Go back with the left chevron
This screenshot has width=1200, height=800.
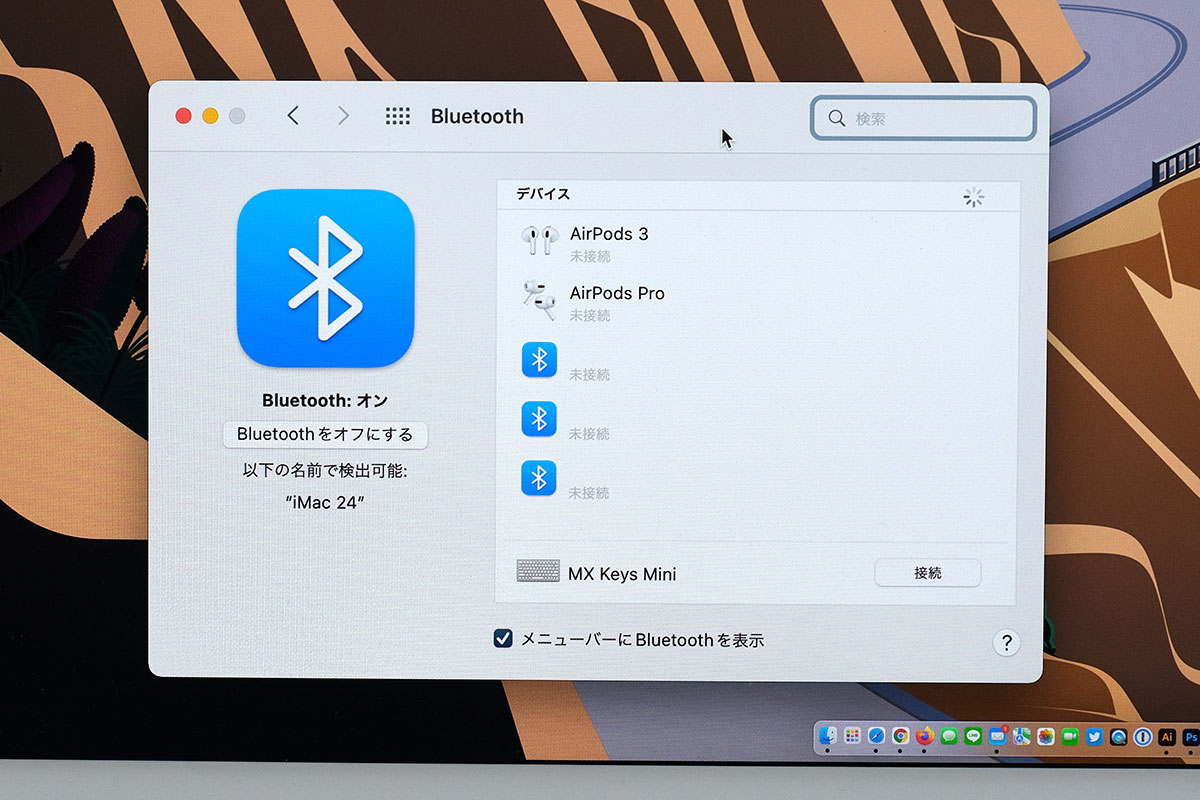pos(293,116)
